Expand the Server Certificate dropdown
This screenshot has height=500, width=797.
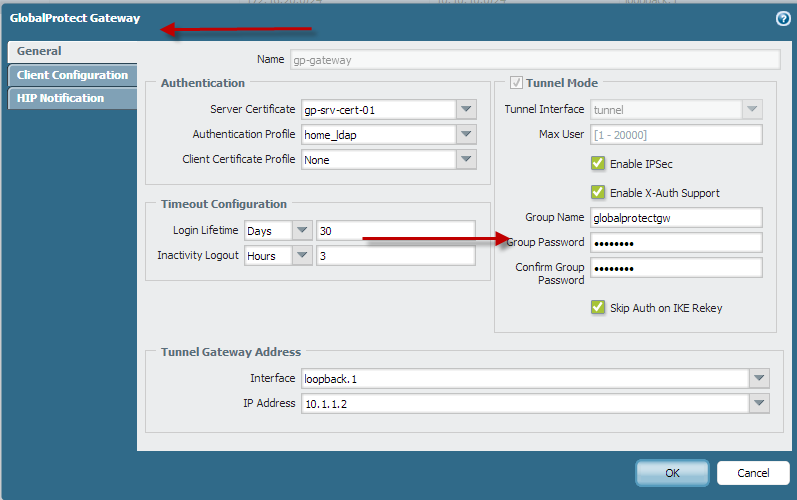point(466,109)
